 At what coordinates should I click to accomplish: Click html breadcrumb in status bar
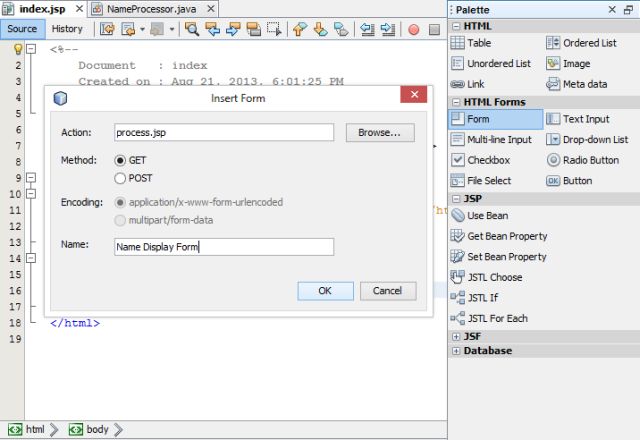(26, 430)
